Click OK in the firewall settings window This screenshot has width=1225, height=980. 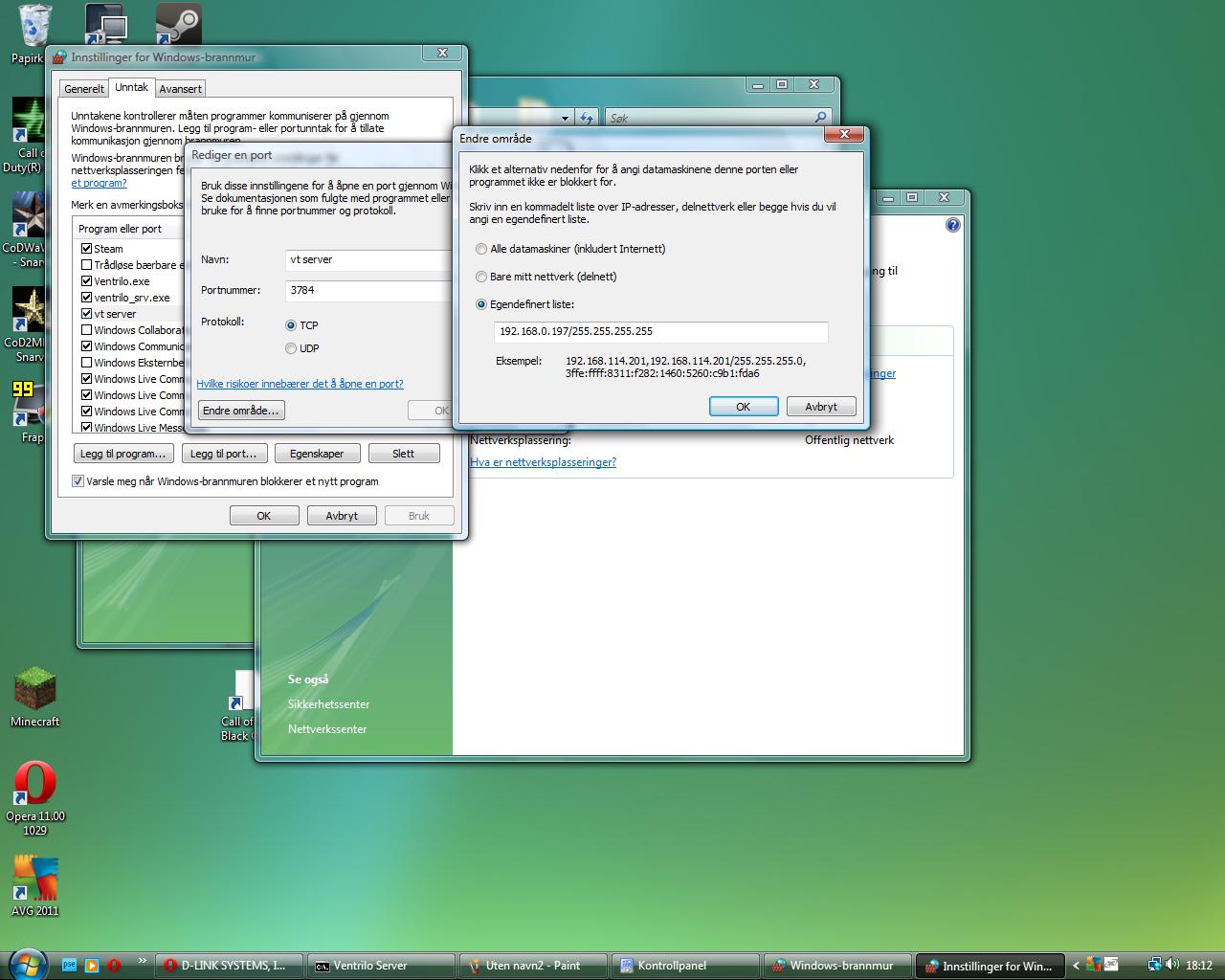264,516
